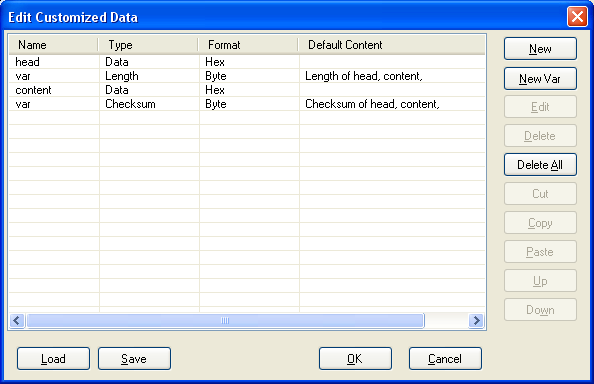This screenshot has width=594, height=384.
Task: Select 'var' name in Length row
Action: click(23, 76)
